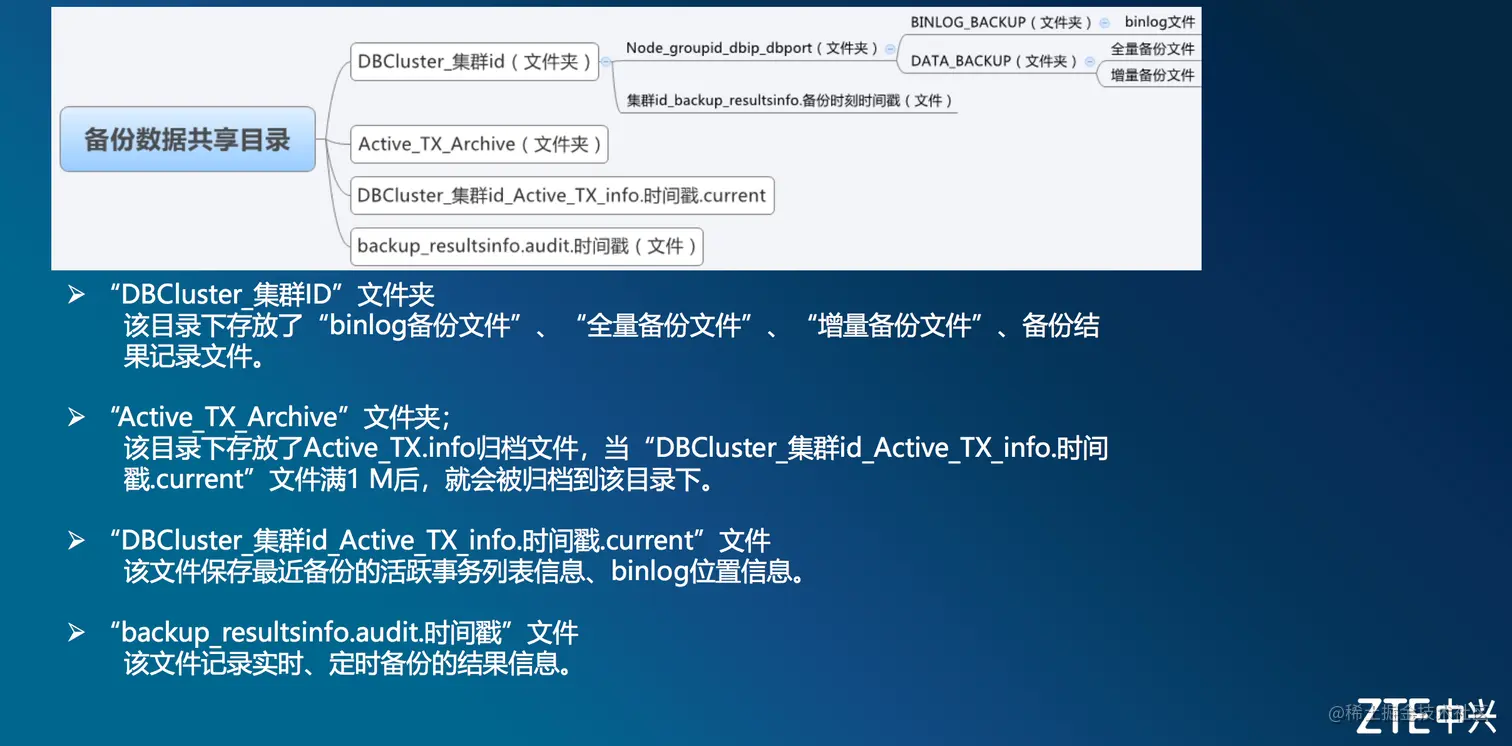The image size is (1512, 746).
Task: Select the 全量备份文件 leaf node
Action: [x=1152, y=49]
